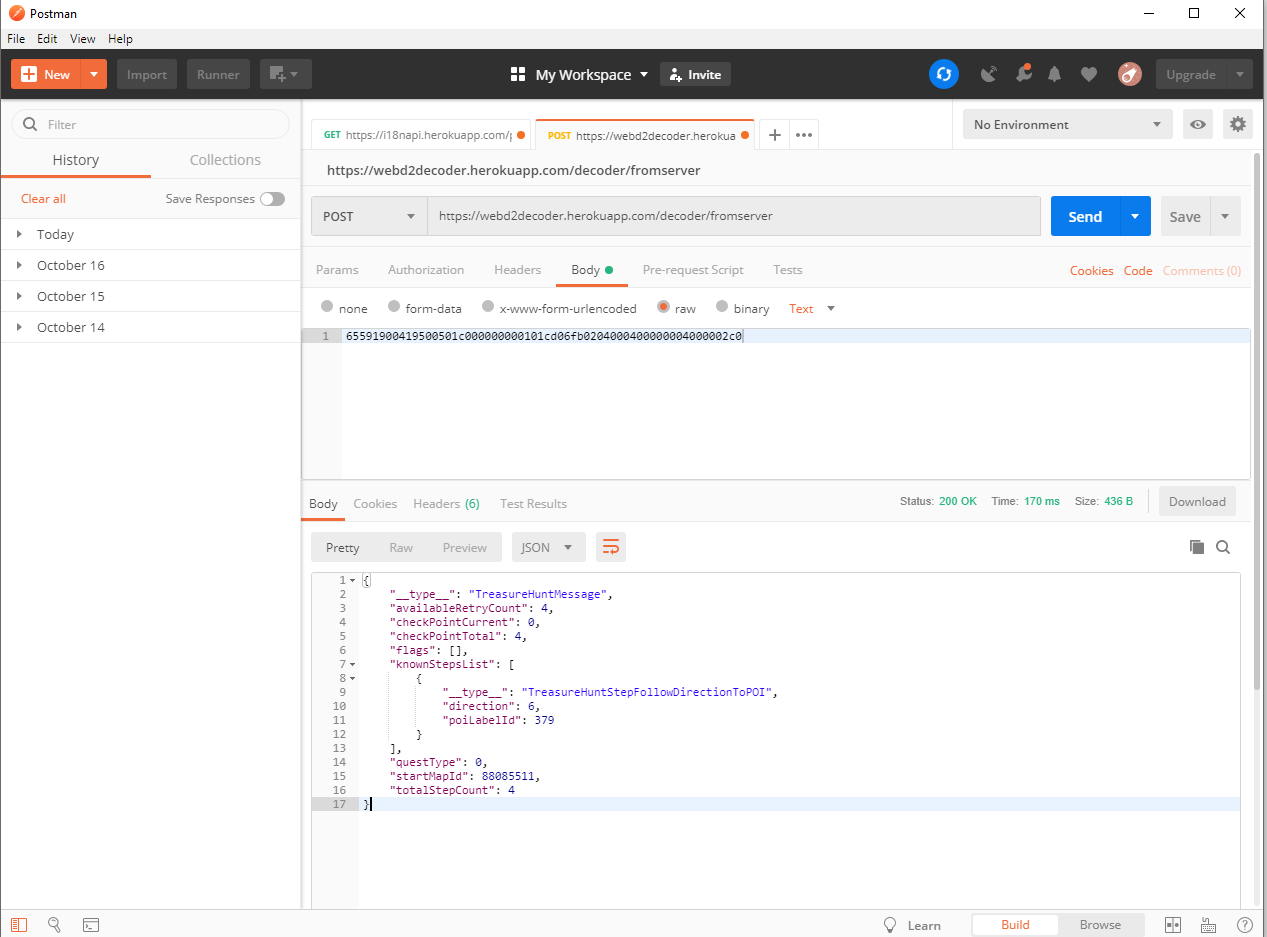
Task: Click the Import button
Action: (147, 74)
